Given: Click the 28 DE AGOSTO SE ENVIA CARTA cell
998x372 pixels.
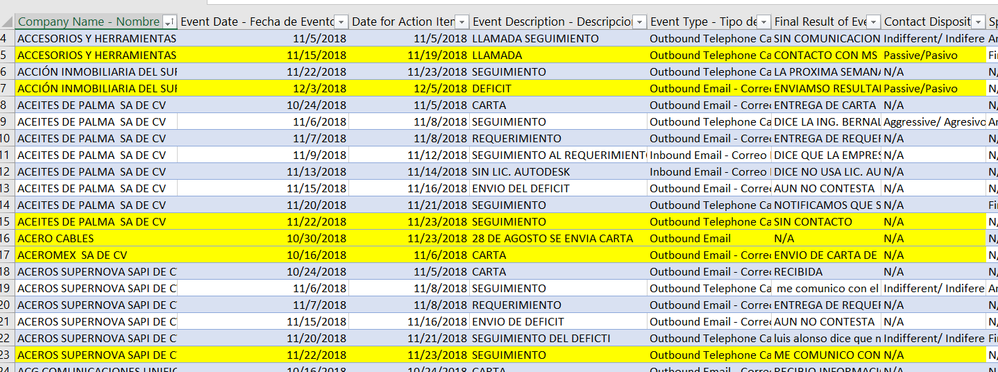Looking at the screenshot, I should 559,238.
